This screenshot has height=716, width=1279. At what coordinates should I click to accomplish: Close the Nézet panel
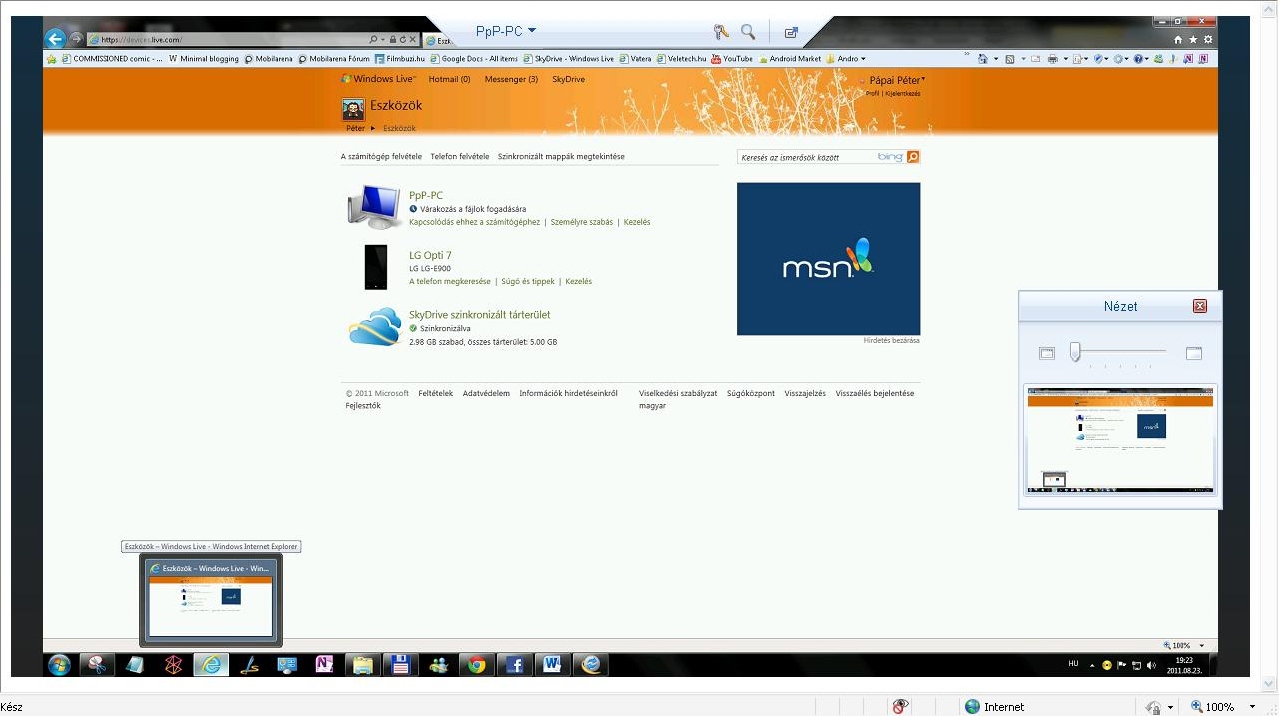point(1200,306)
